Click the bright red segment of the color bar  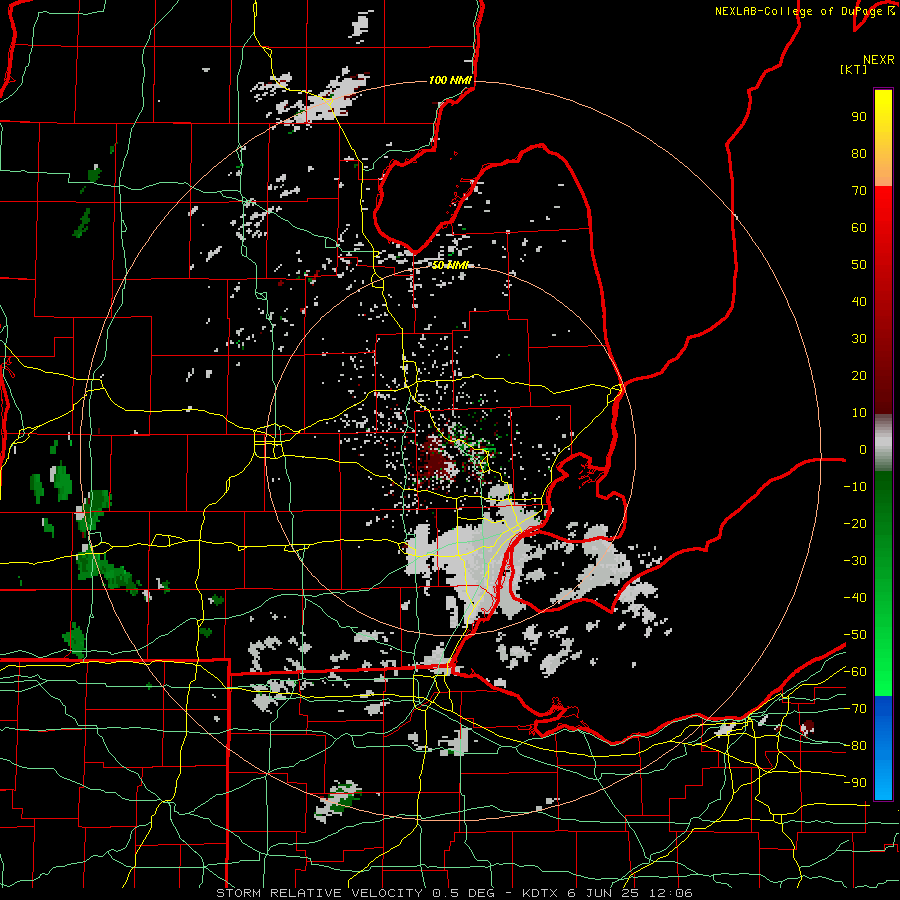pyautogui.click(x=883, y=212)
